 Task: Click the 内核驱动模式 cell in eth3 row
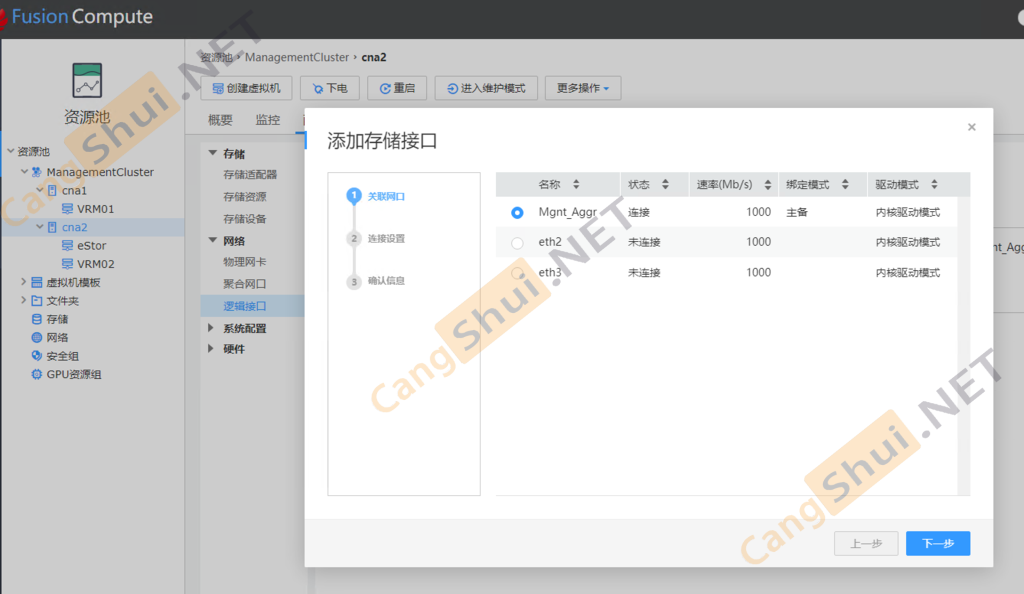pyautogui.click(x=908, y=273)
